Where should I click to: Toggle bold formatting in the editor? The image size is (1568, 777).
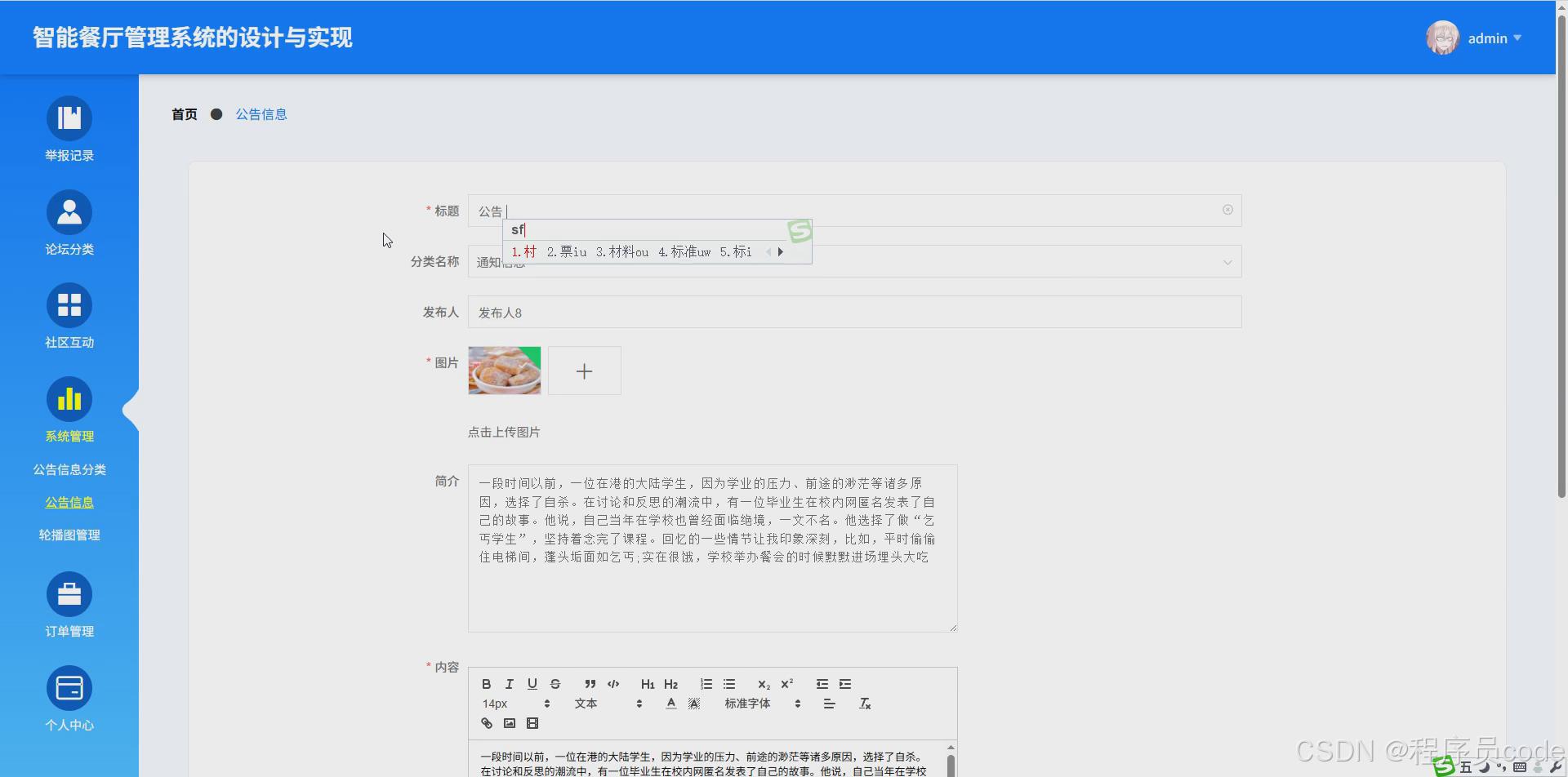486,684
